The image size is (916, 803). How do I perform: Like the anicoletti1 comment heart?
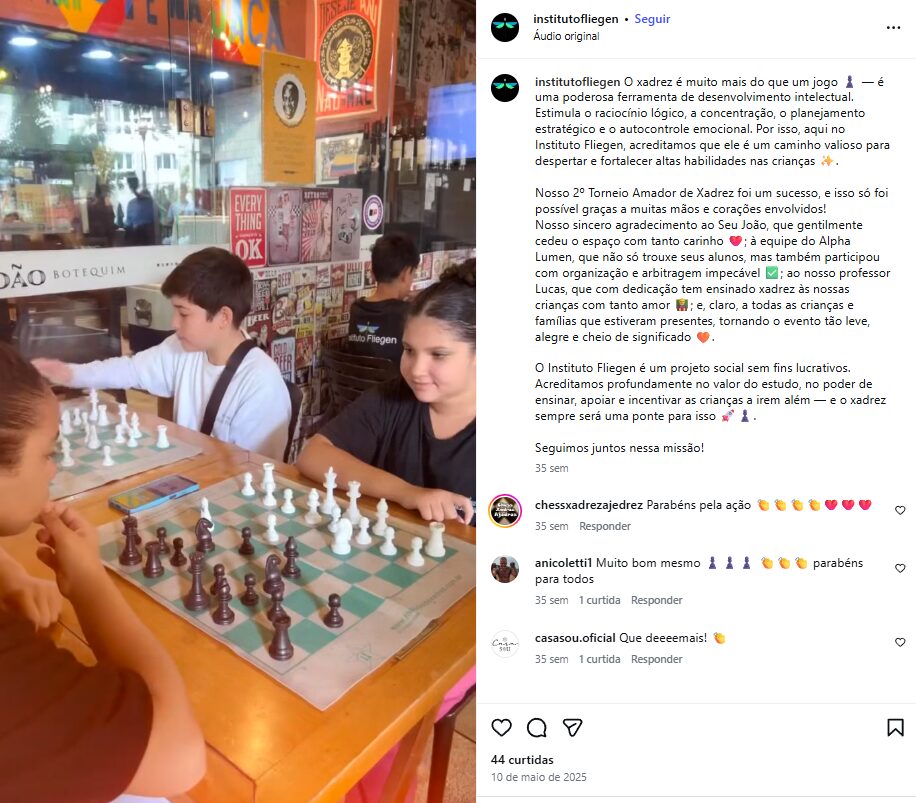[x=900, y=568]
